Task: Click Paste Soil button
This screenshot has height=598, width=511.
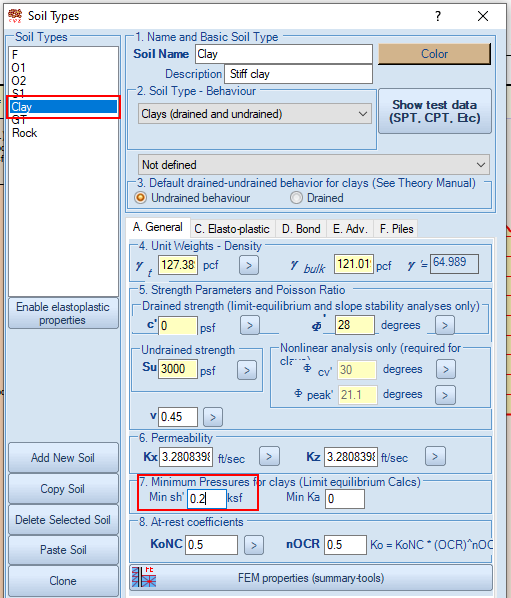Action: click(63, 550)
